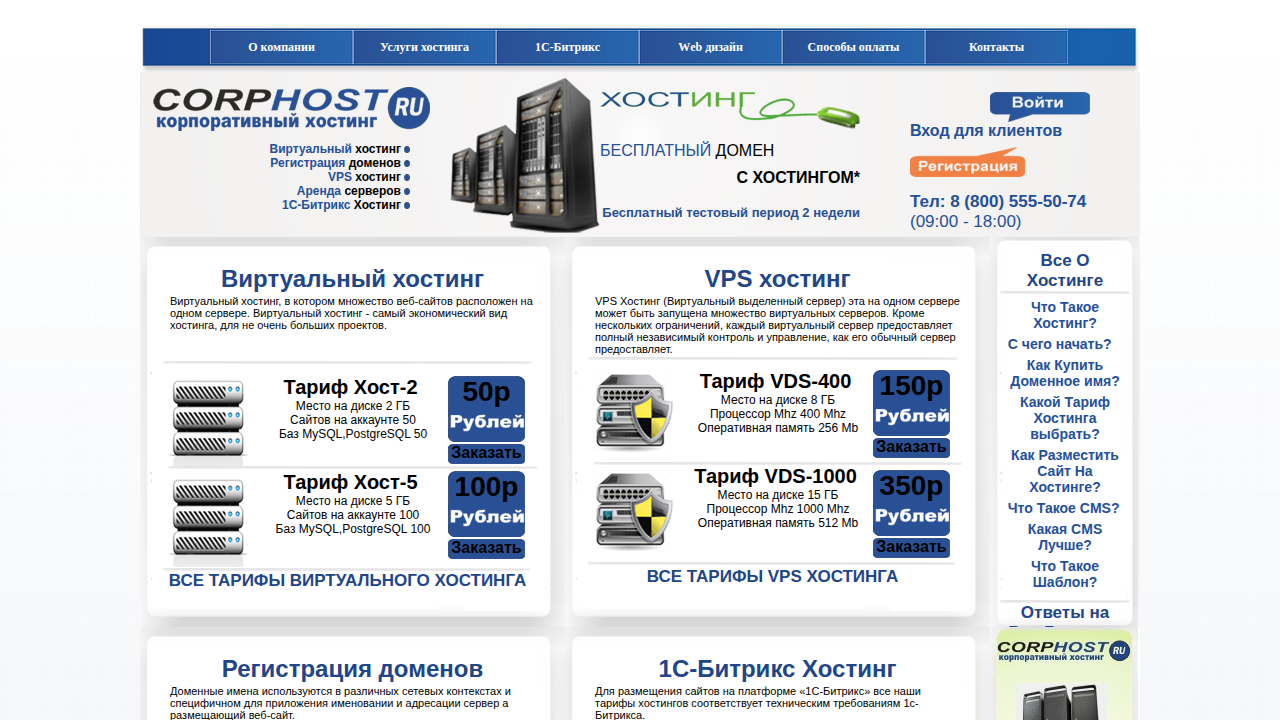Order Тариф VDS-1000 via Заказать
Viewport: 1280px width, 720px height.
[x=911, y=547]
